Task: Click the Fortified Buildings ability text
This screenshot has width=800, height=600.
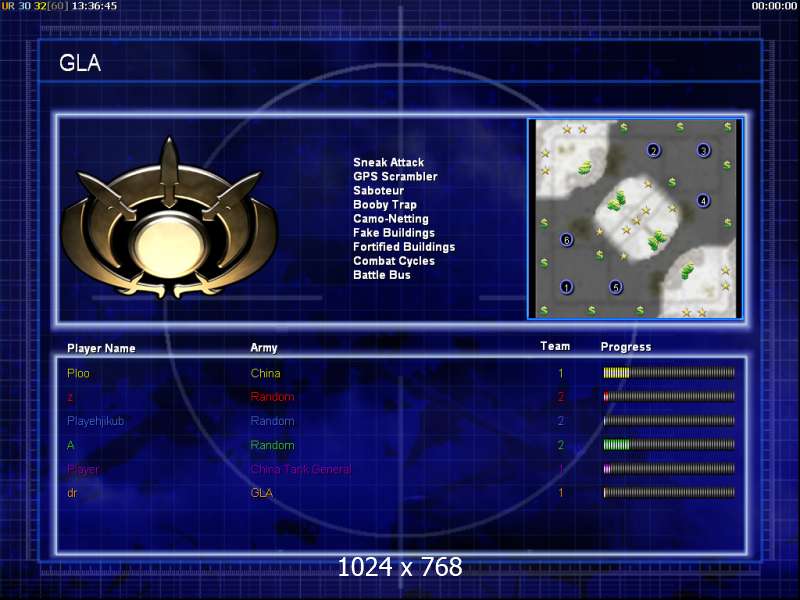Action: [x=404, y=247]
